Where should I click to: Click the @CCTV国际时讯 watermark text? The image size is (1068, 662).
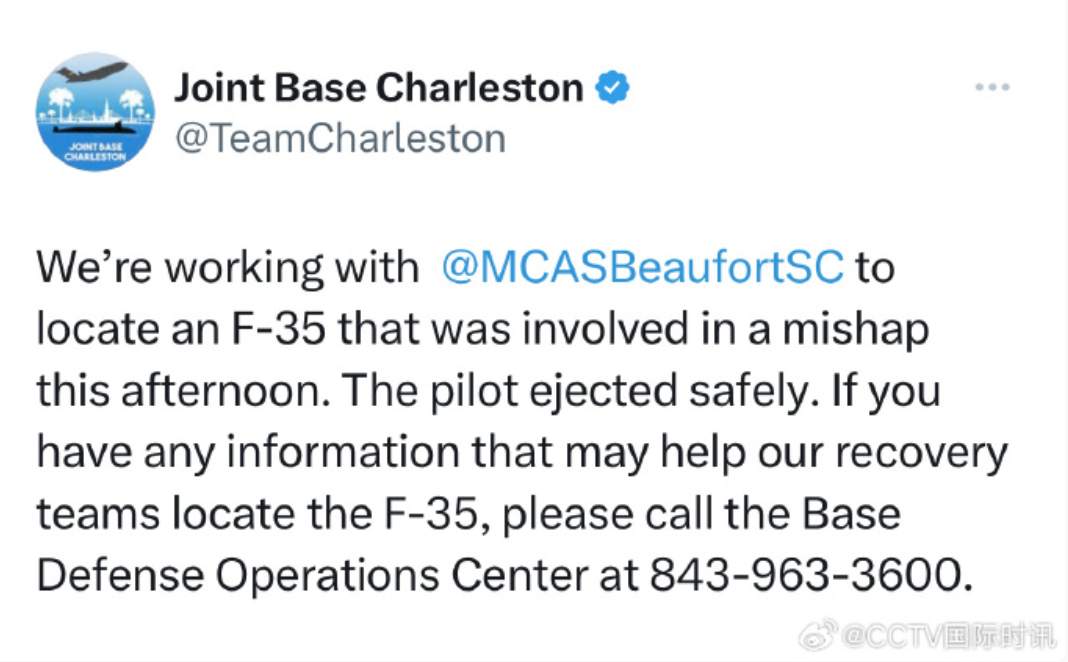pyautogui.click(x=949, y=636)
